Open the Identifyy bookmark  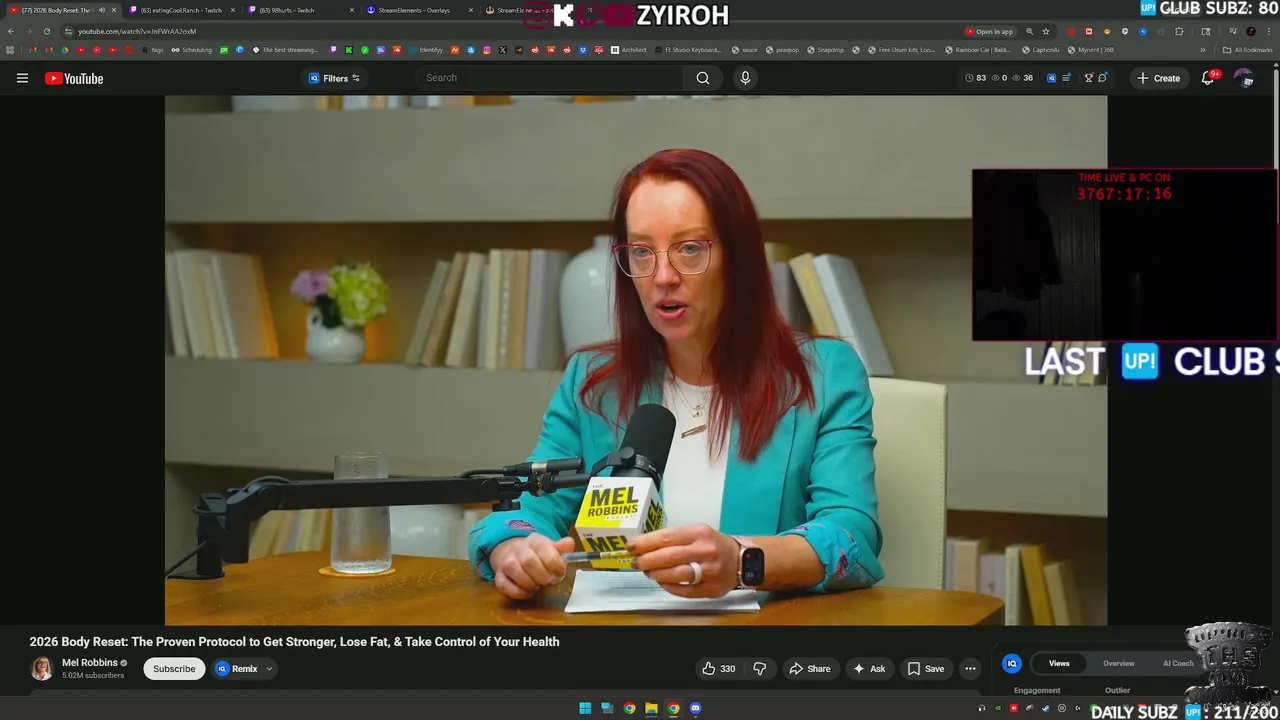coord(426,50)
